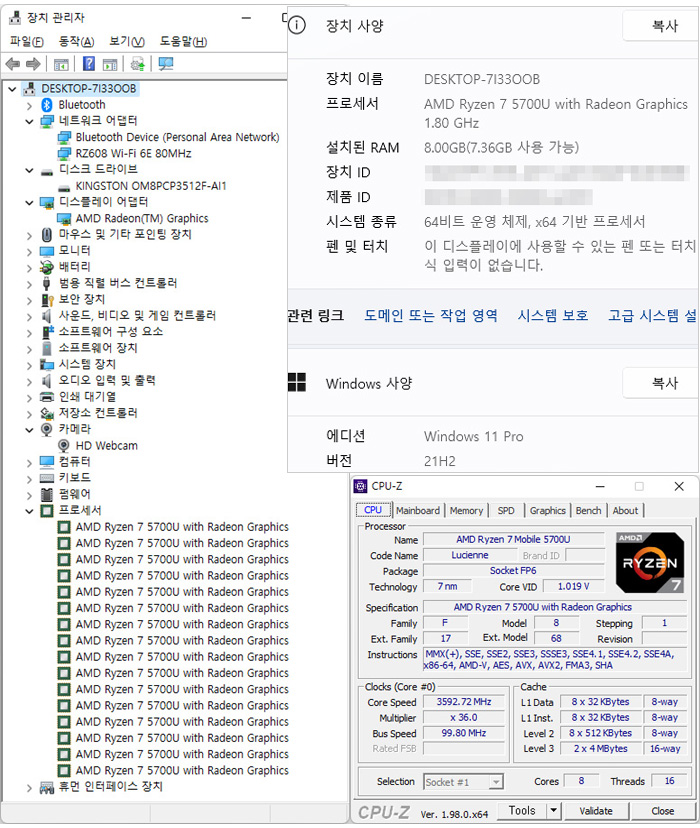
Task: Click the 보안 장치 security device icon
Action: point(48,300)
